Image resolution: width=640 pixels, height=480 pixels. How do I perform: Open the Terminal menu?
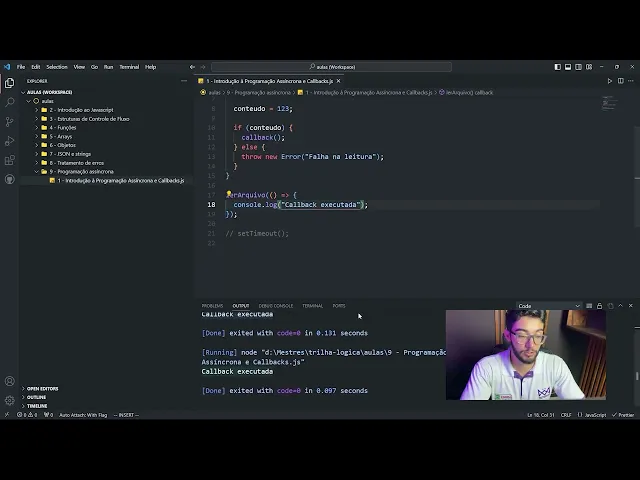click(129, 67)
